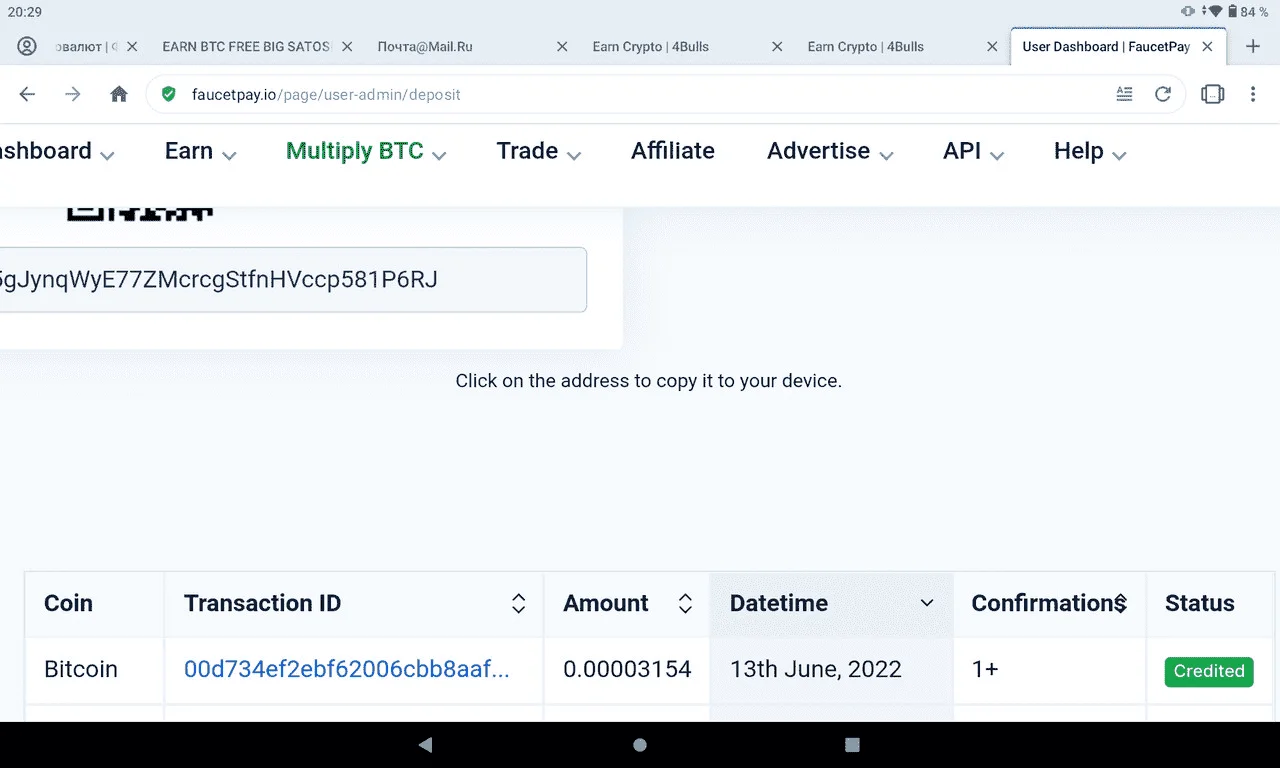Tap the Android back navigation button
1280x768 pixels.
[426, 744]
